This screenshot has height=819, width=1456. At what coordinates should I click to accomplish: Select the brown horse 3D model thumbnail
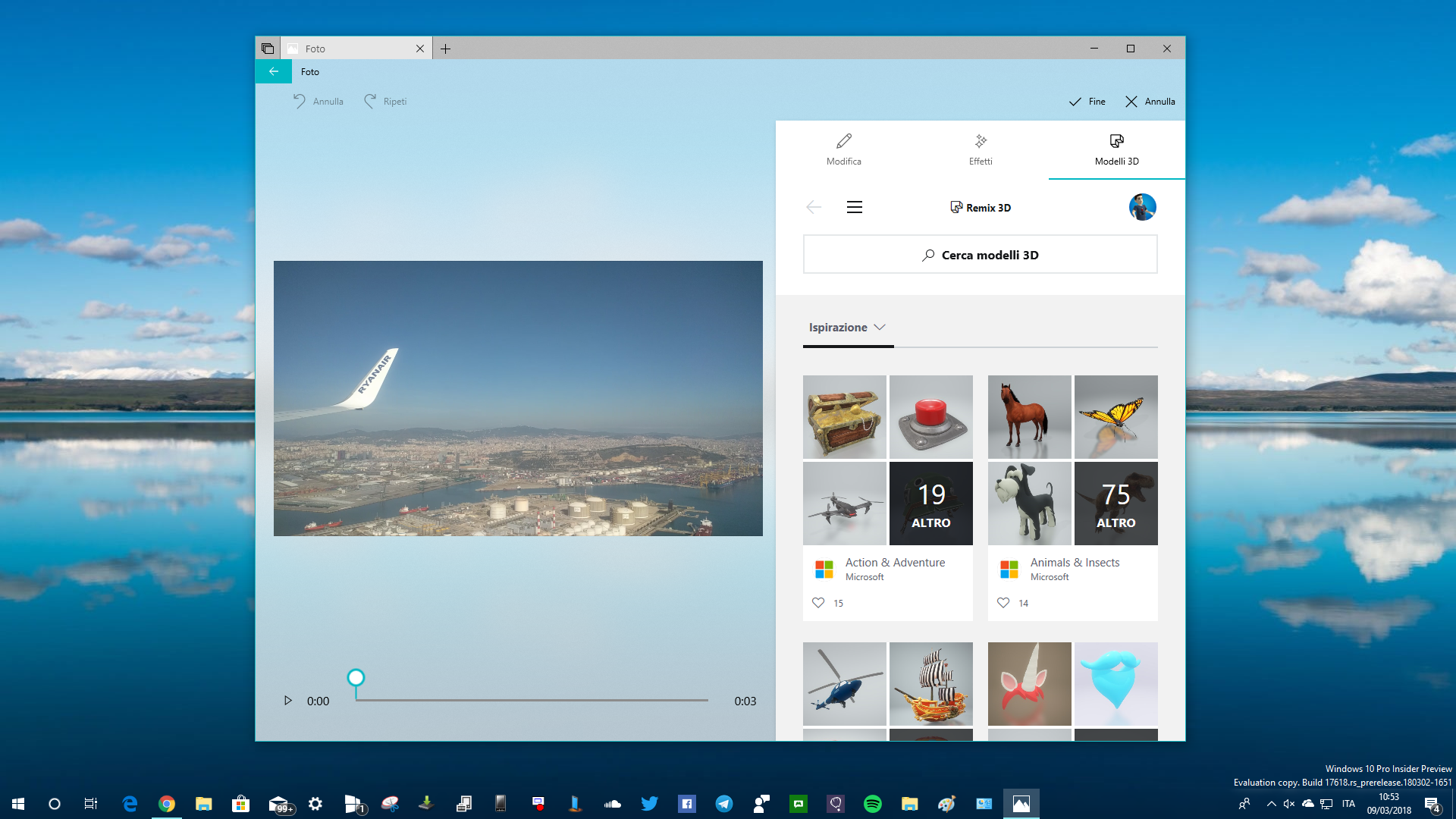(x=1030, y=417)
